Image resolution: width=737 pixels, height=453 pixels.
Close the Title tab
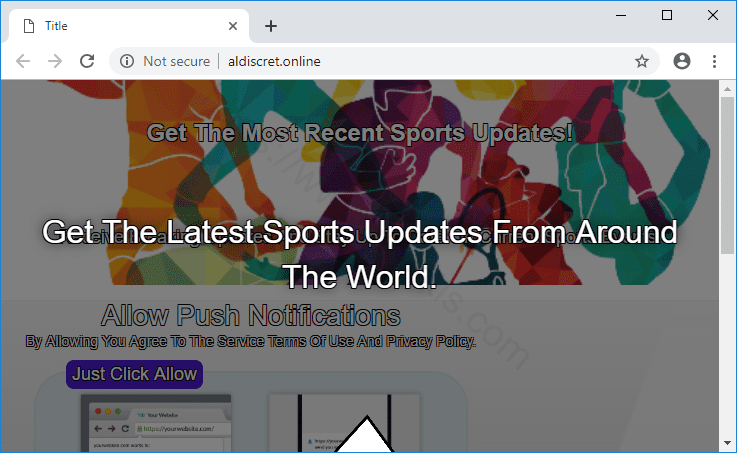pos(234,26)
